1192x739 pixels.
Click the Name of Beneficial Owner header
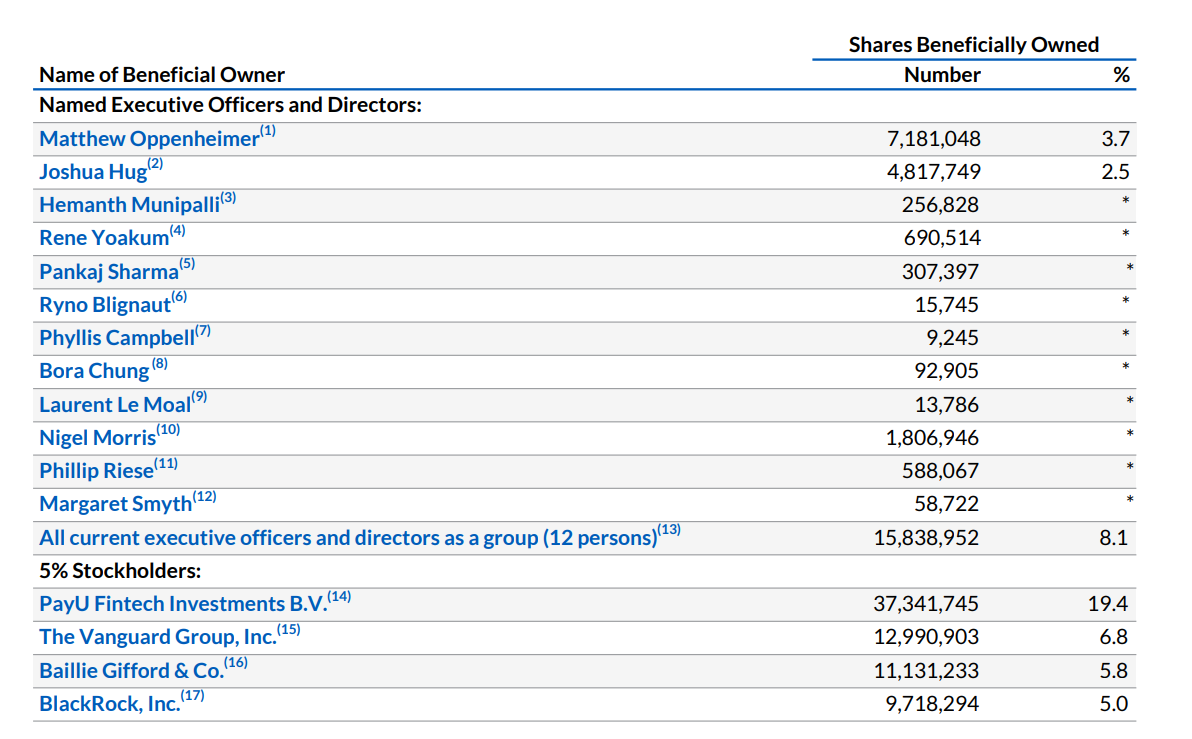(162, 75)
